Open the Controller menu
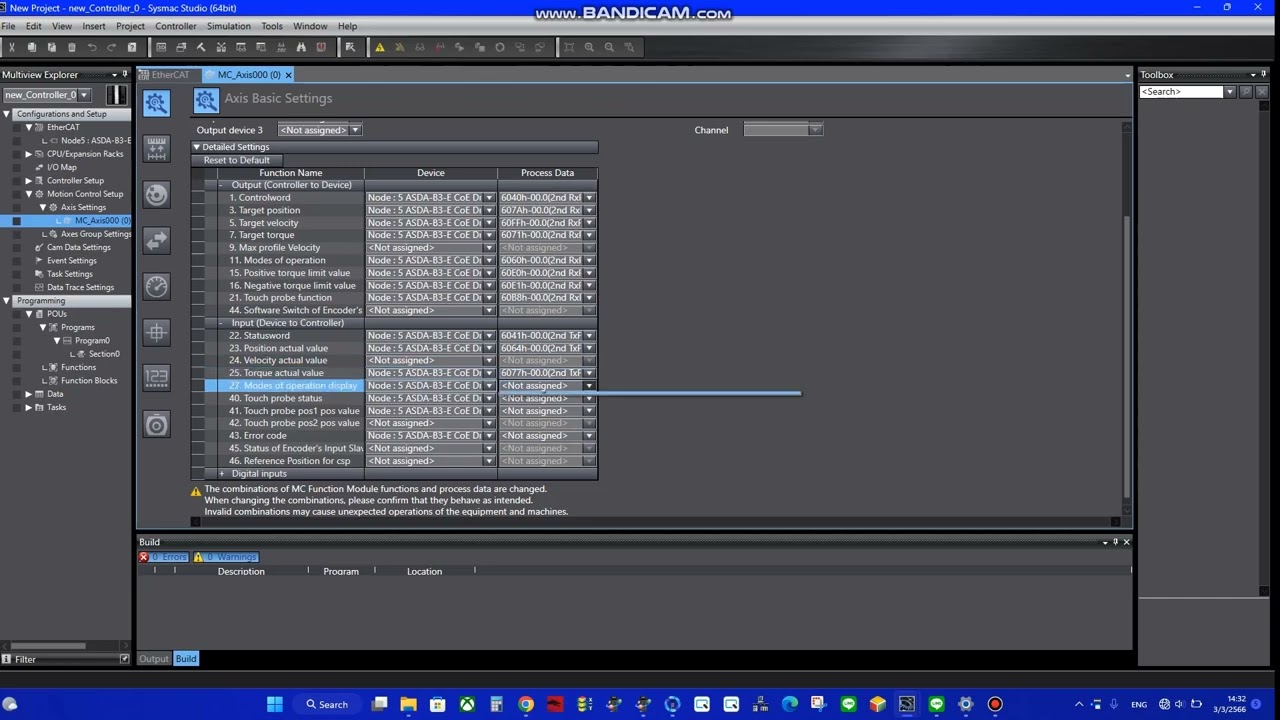The height and width of the screenshot is (720, 1280). [x=175, y=26]
